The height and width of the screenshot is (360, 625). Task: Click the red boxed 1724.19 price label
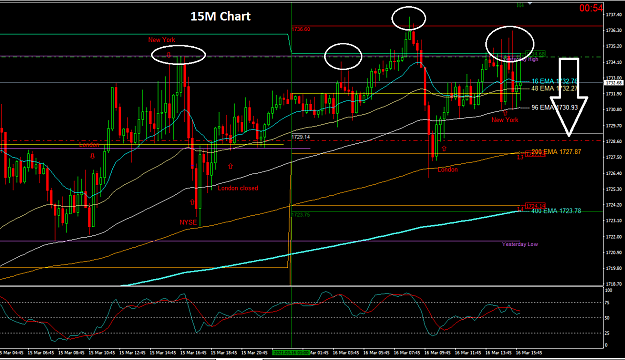[535, 206]
